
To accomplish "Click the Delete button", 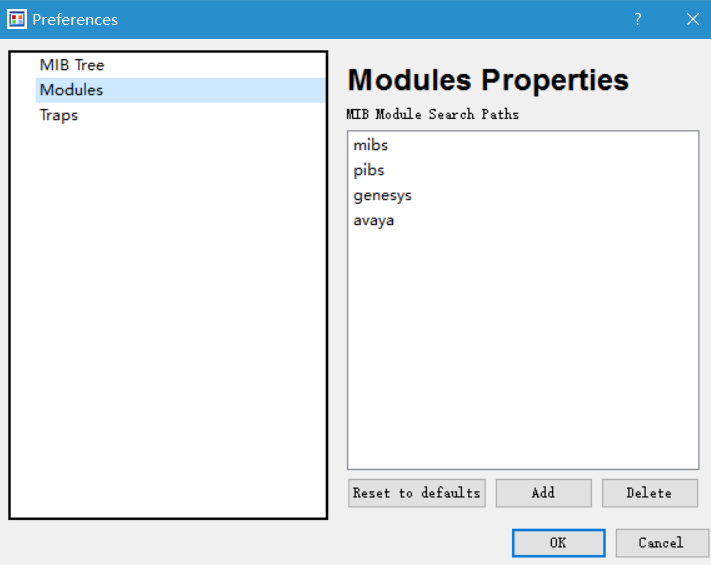I will point(649,493).
